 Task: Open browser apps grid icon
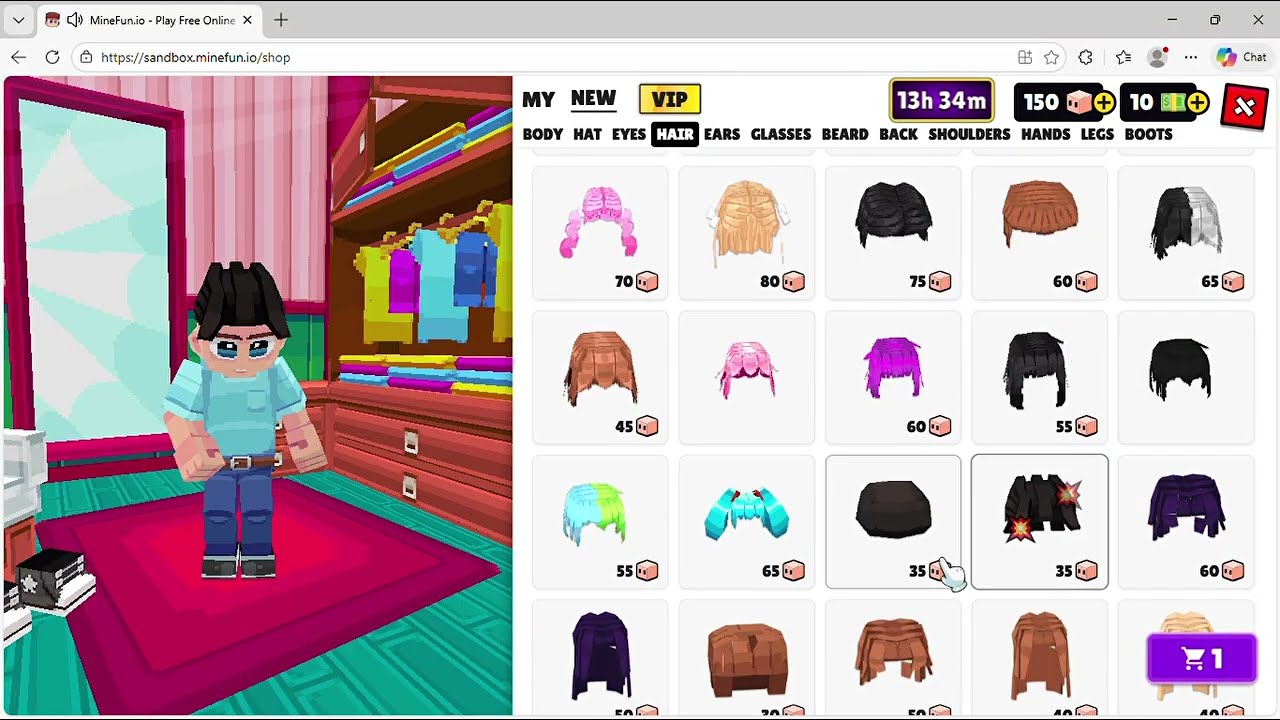click(1025, 57)
